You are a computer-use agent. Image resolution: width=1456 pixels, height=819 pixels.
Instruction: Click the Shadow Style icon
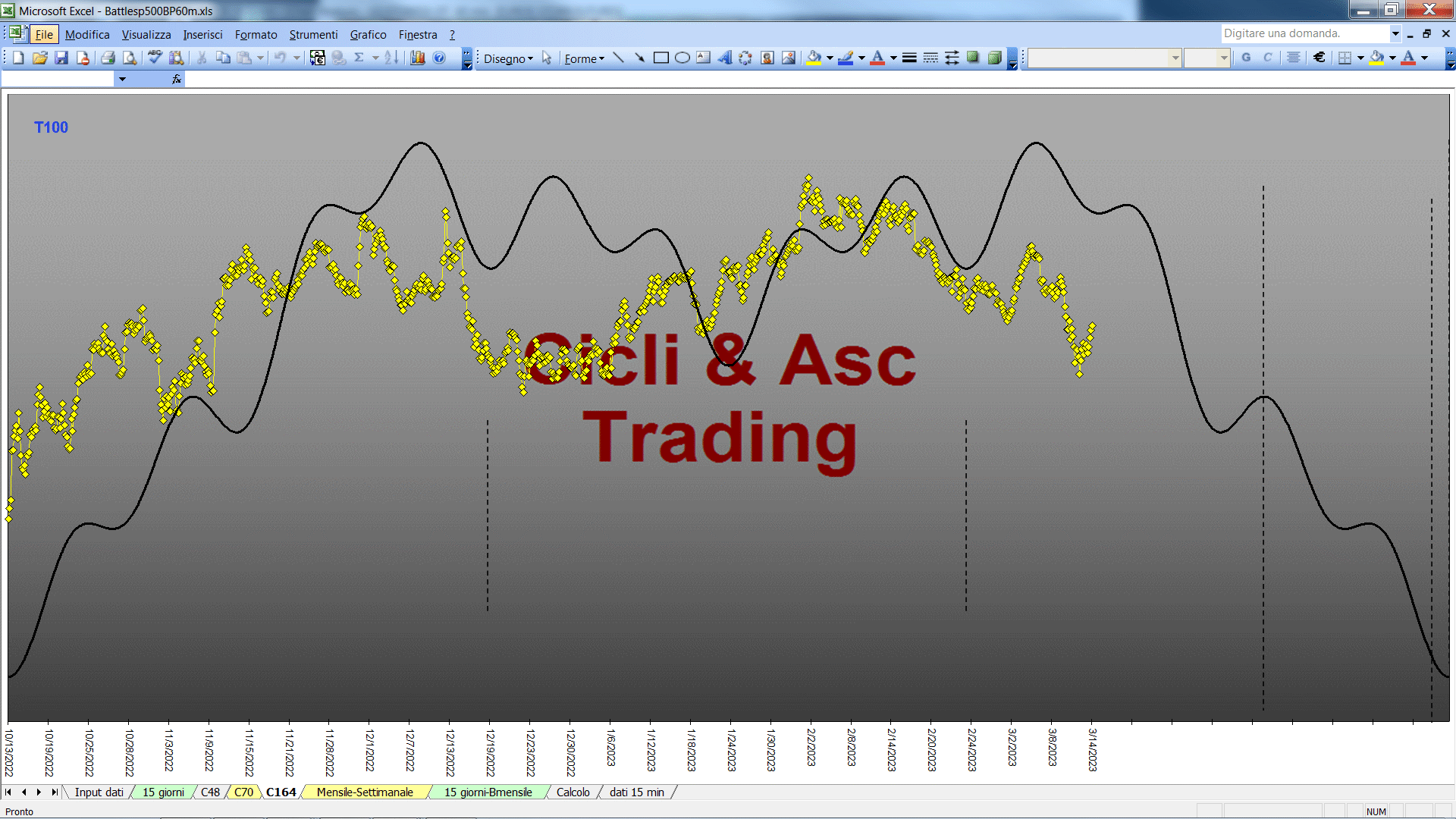click(x=973, y=58)
